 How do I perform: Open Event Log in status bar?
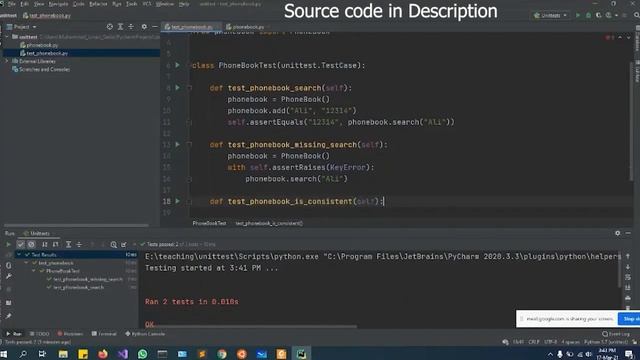tap(617, 333)
